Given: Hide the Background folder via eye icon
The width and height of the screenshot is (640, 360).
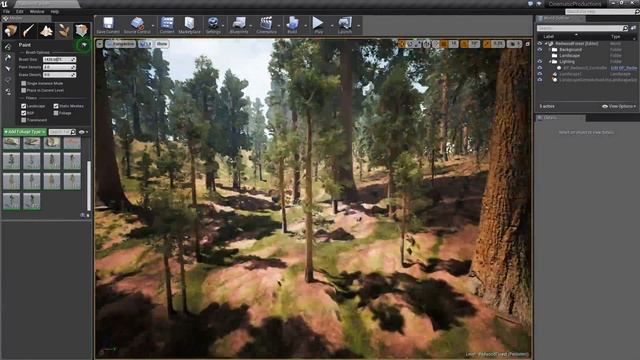Looking at the screenshot, I should 540,49.
